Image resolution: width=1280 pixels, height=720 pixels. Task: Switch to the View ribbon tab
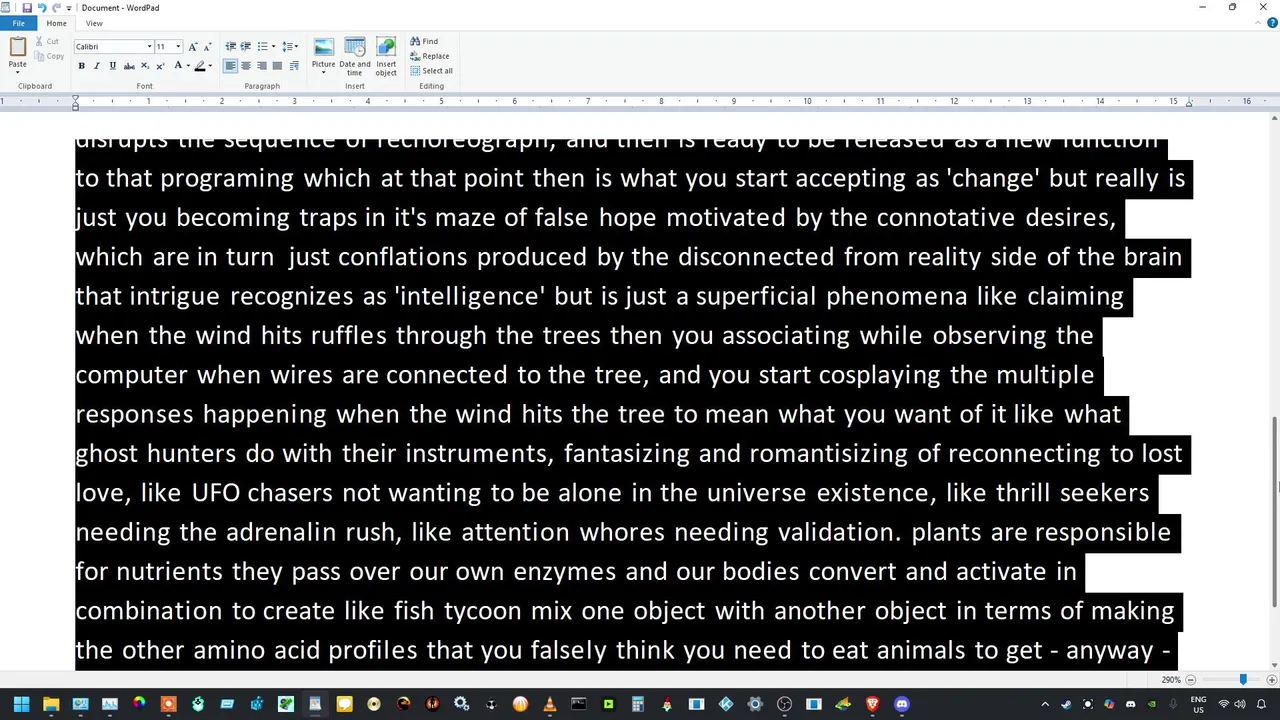coord(94,23)
